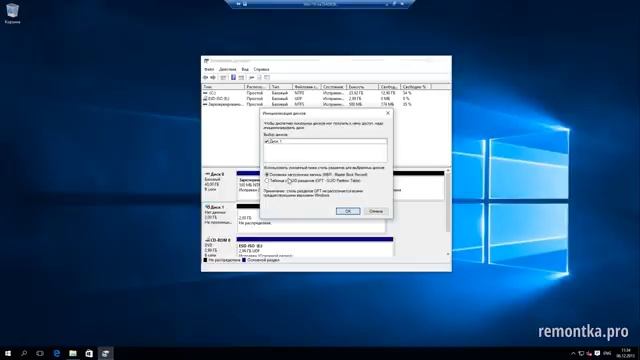
Task: Click the blue Help toolbar icon
Action: (x=233, y=78)
